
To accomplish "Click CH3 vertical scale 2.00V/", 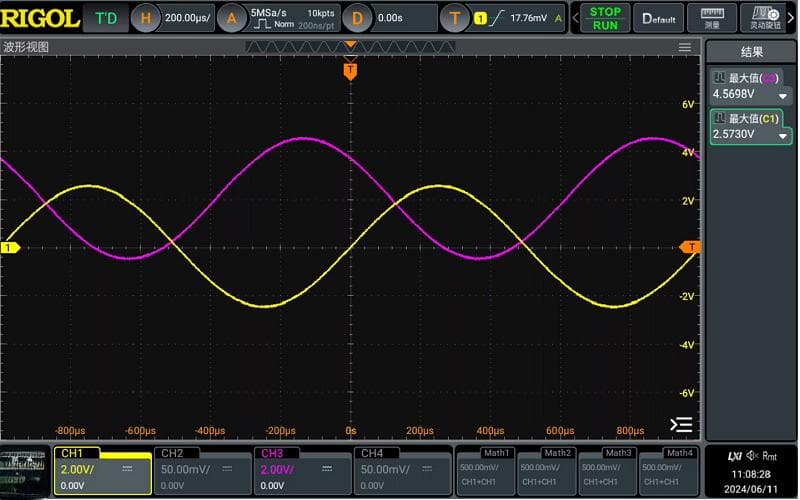I will pyautogui.click(x=277, y=469).
